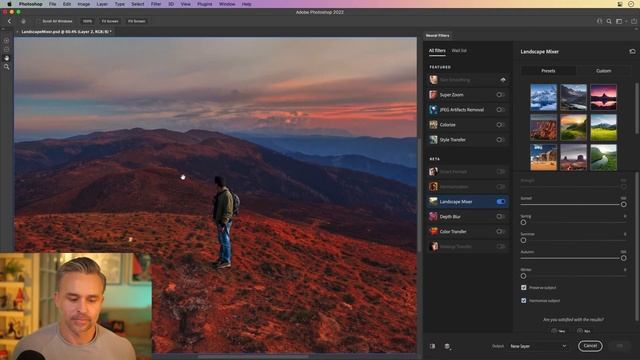Download the Skin Smoothing filter cloud icon
Screen dimensions: 640x360
click(x=503, y=80)
